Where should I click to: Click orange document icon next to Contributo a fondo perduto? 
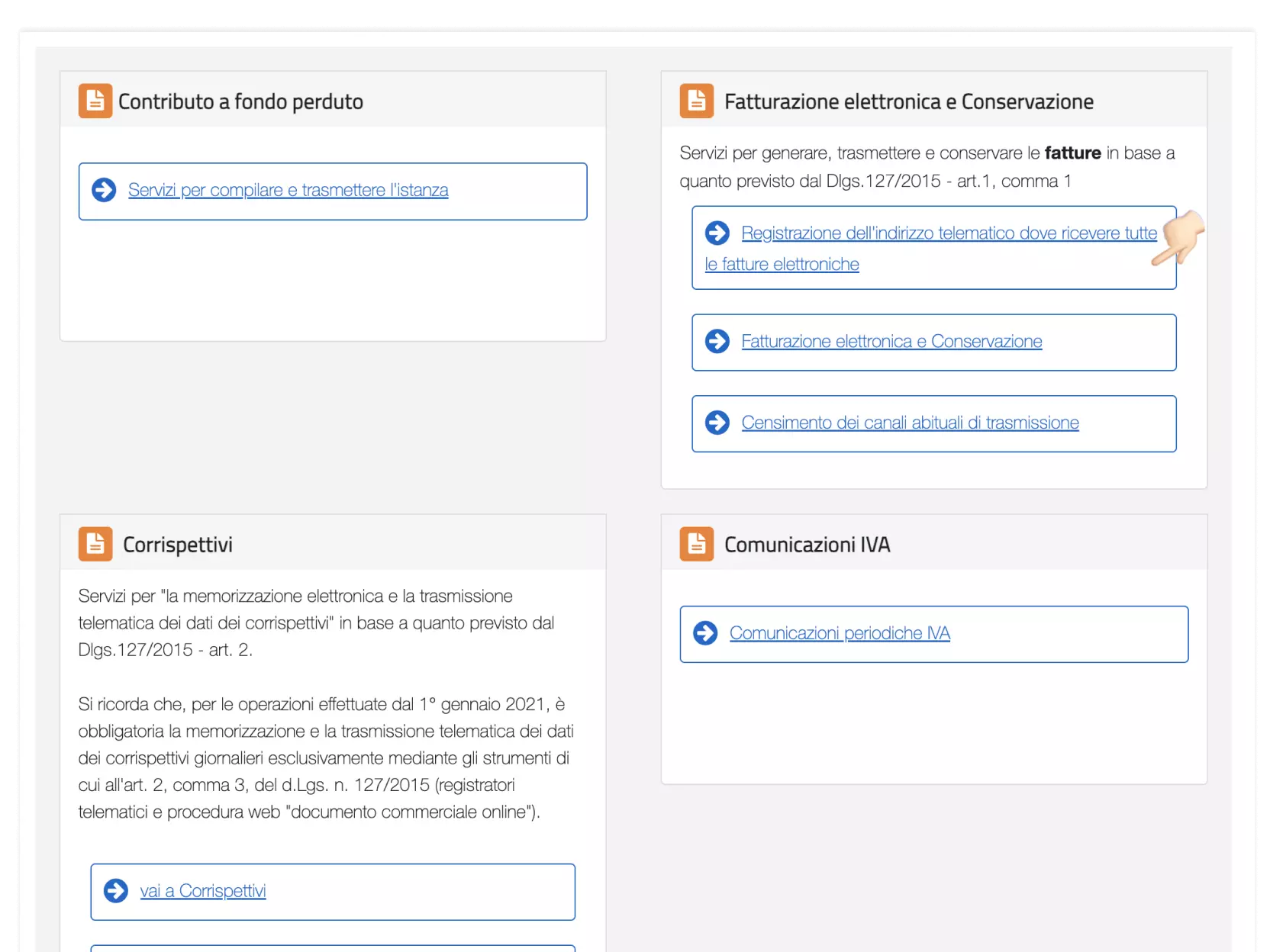(x=95, y=101)
